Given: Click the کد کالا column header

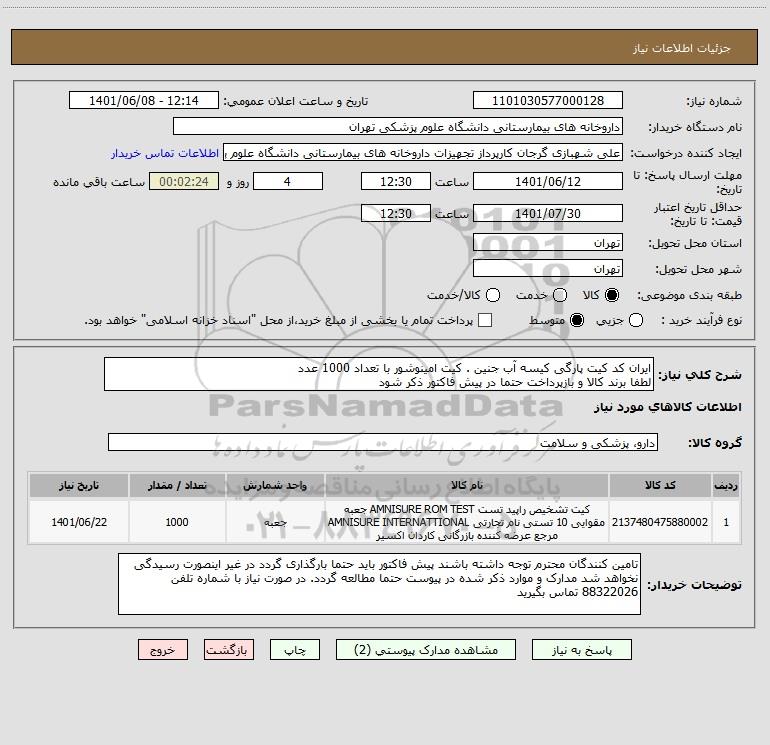Looking at the screenshot, I should coord(660,486).
